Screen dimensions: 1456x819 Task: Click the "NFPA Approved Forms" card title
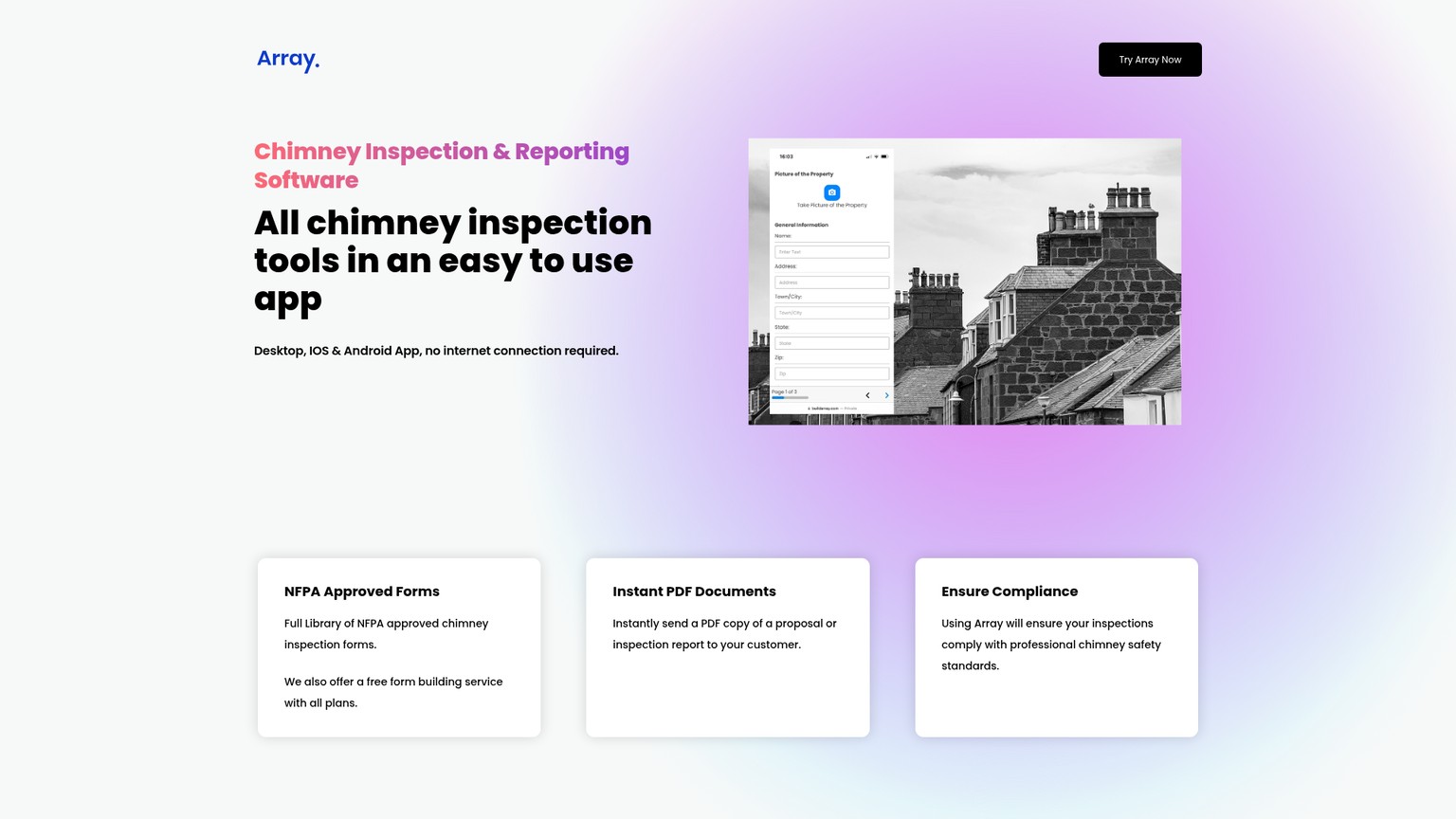click(x=362, y=591)
